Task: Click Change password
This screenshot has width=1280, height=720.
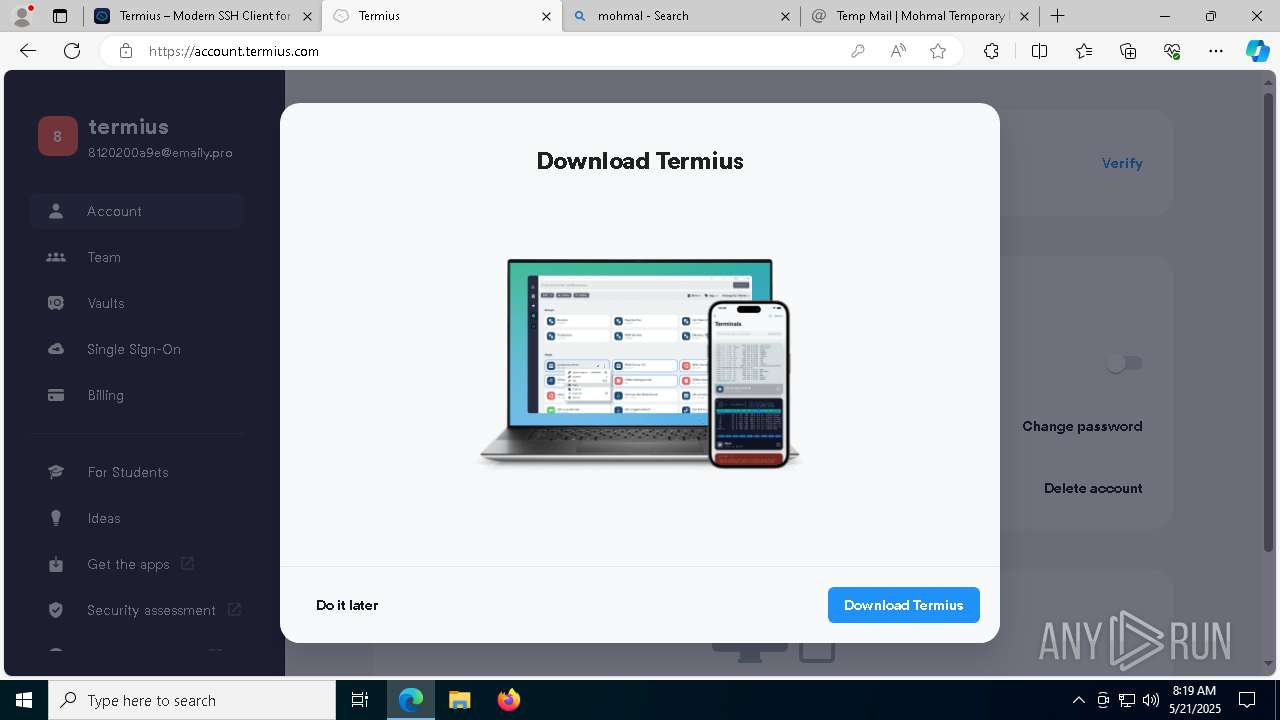Action: point(1082,426)
